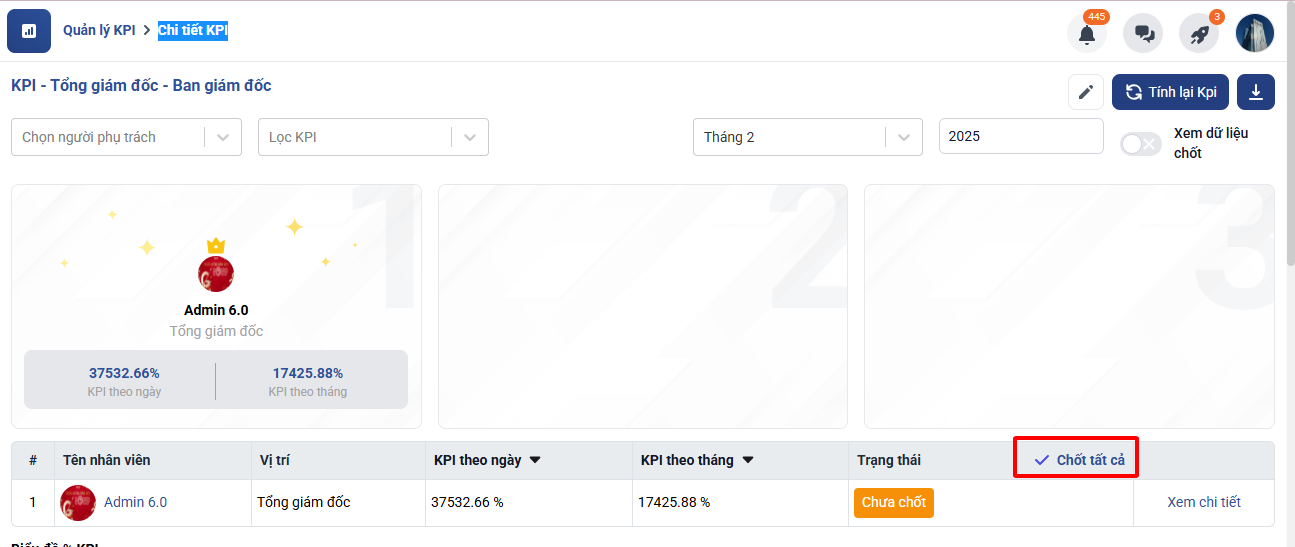
Task: Open the Tháng 2 month dropdown
Action: coord(904,137)
